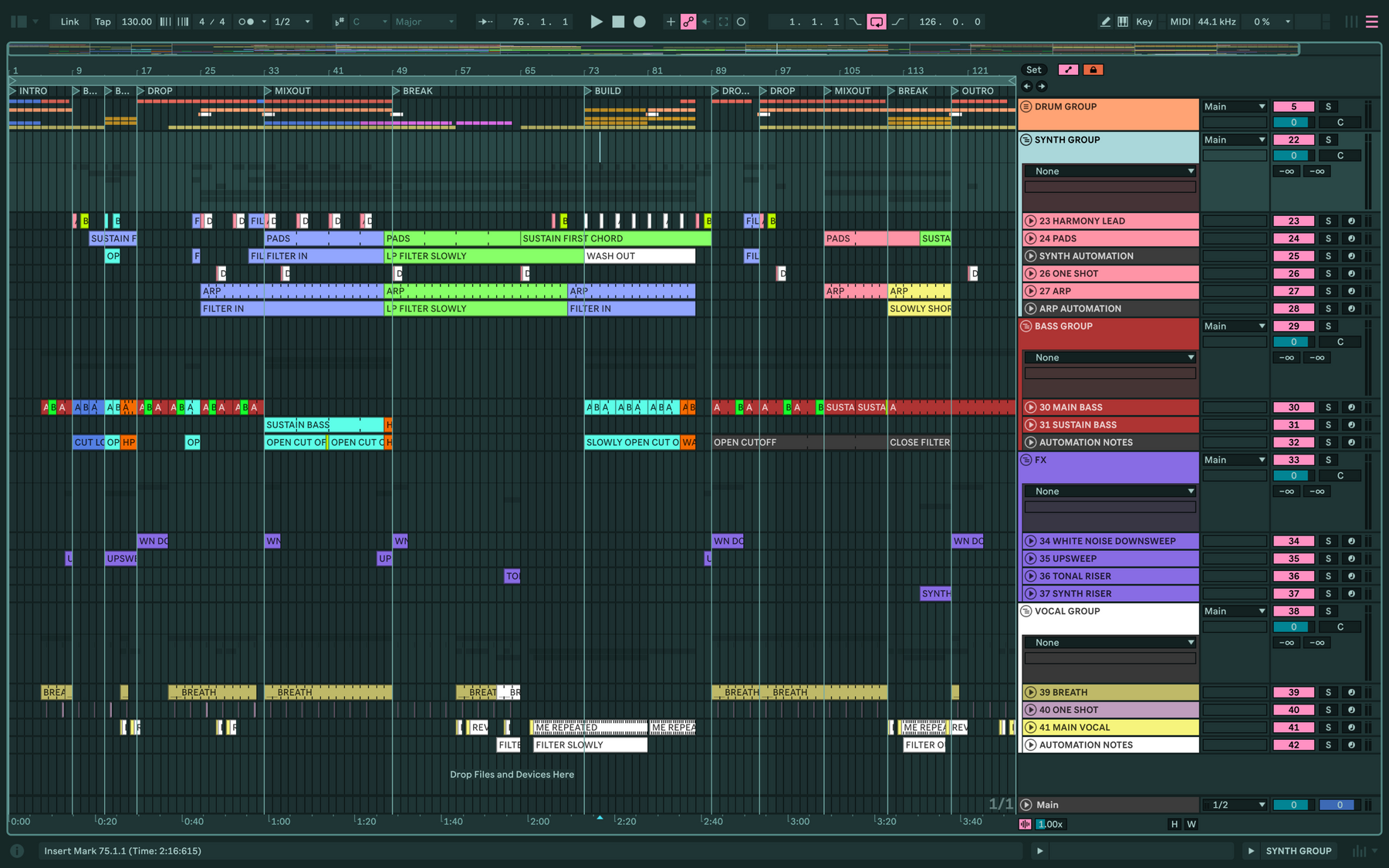Fold the SYNTH GROUP track
1389x868 pixels.
(x=1026, y=140)
